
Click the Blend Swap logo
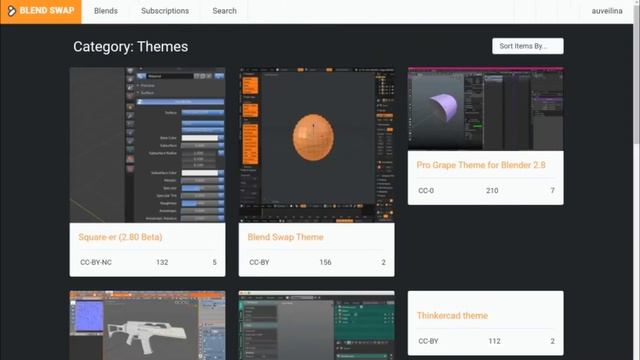(x=41, y=11)
